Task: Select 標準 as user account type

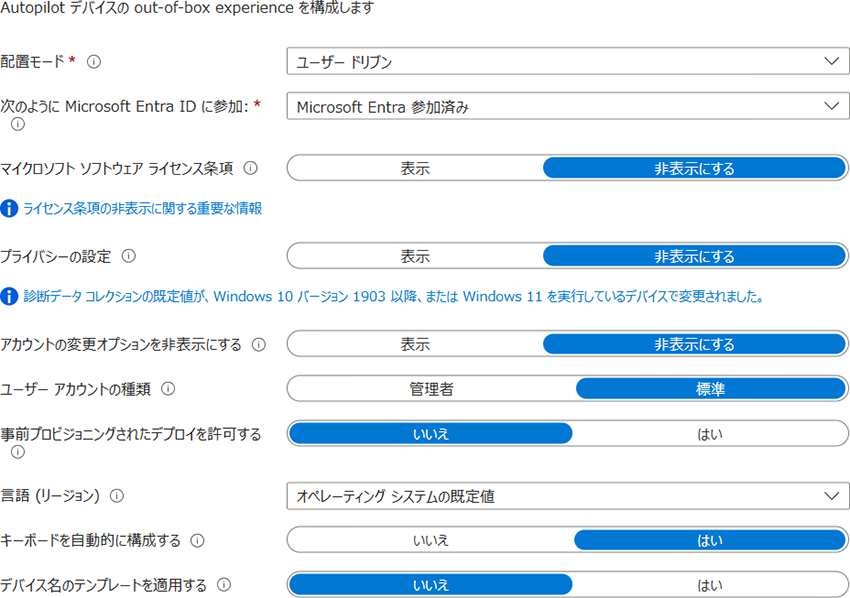Action: coord(711,389)
